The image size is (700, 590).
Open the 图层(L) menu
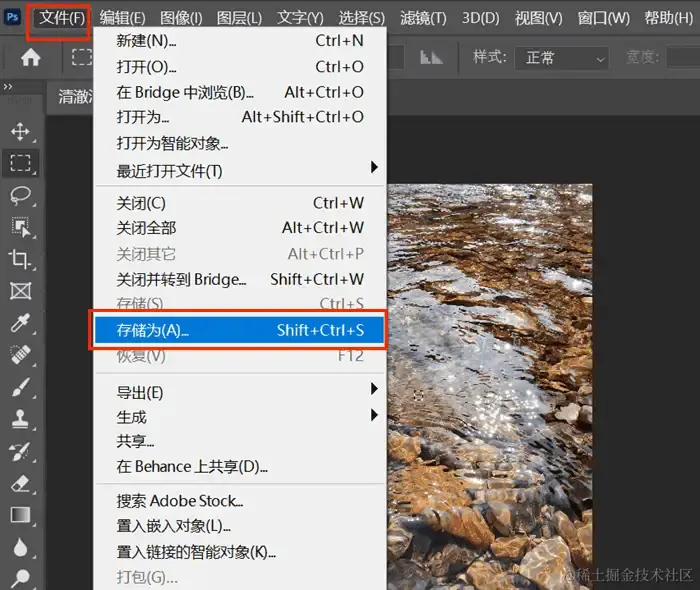239,18
